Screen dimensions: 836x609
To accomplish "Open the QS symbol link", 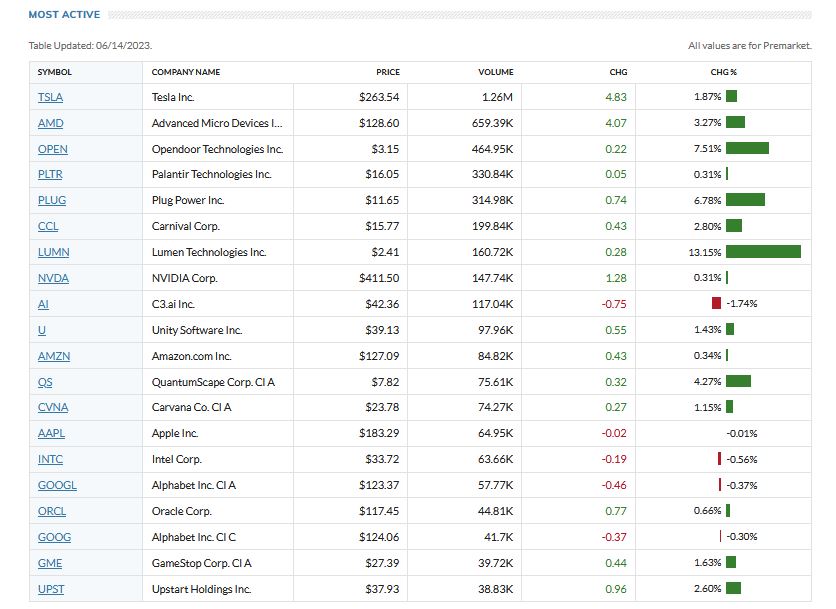I will pos(46,382).
